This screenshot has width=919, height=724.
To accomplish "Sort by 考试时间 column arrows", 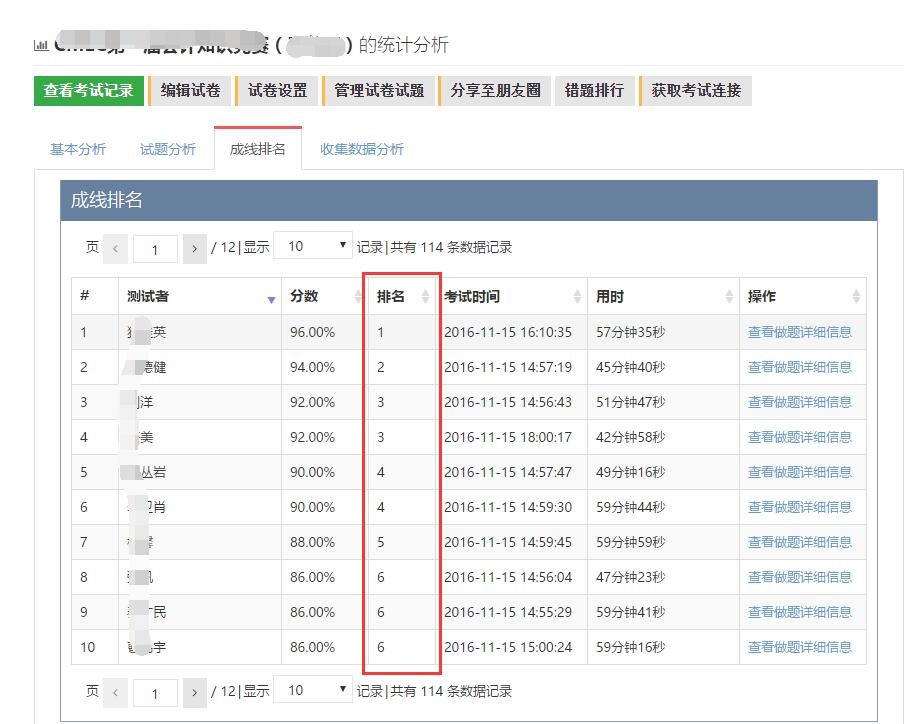I will (577, 297).
